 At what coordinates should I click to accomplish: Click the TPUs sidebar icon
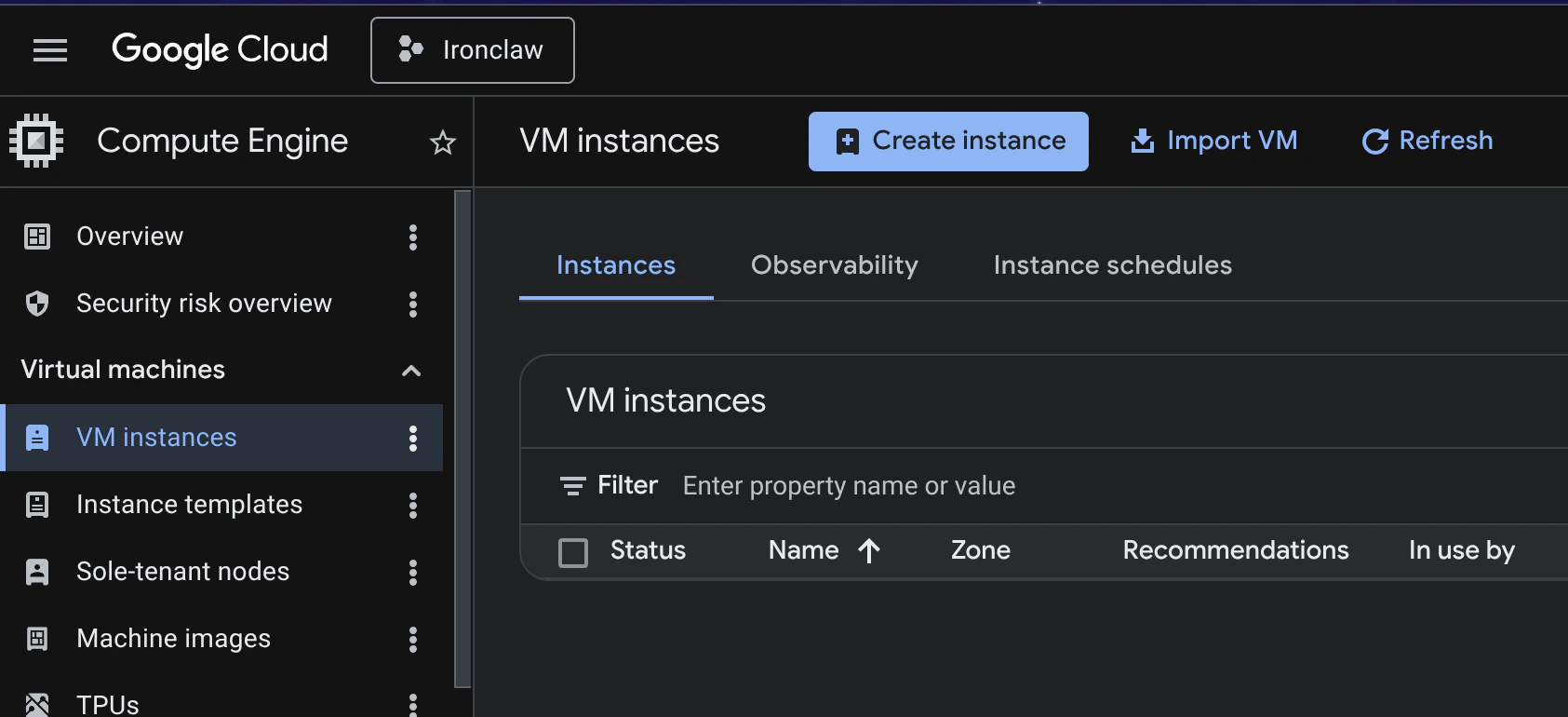click(37, 705)
